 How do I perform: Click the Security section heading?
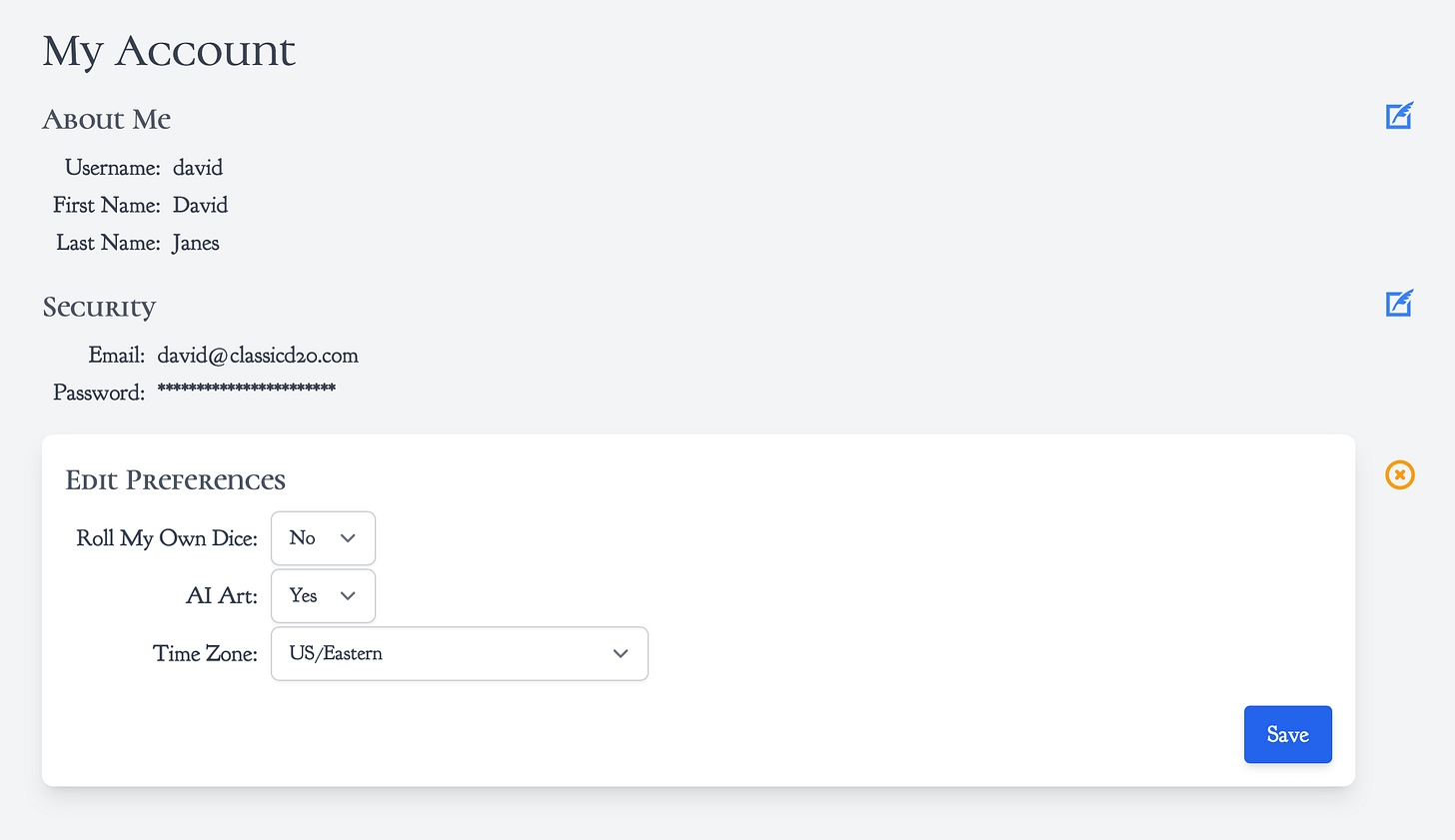[x=99, y=308]
